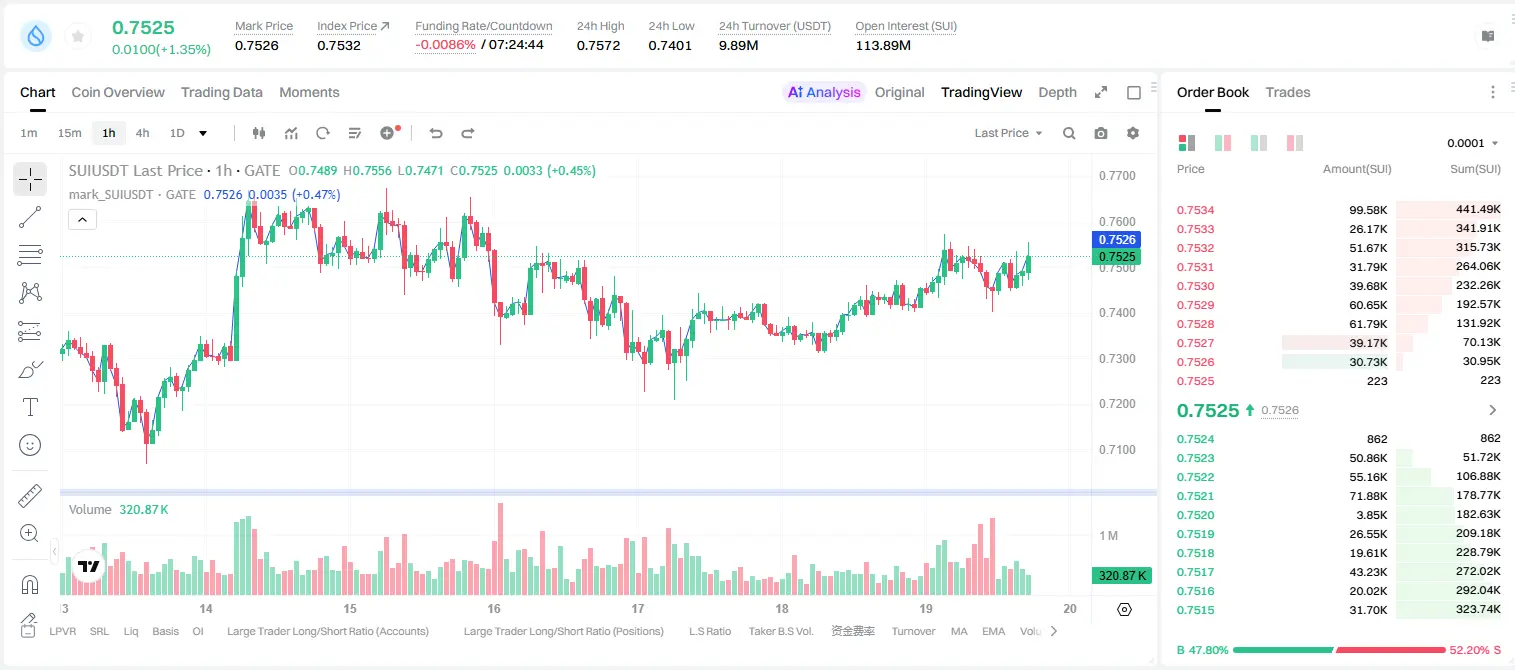This screenshot has height=670, width=1515.
Task: Collapse the chart legend with caret button
Action: click(82, 220)
